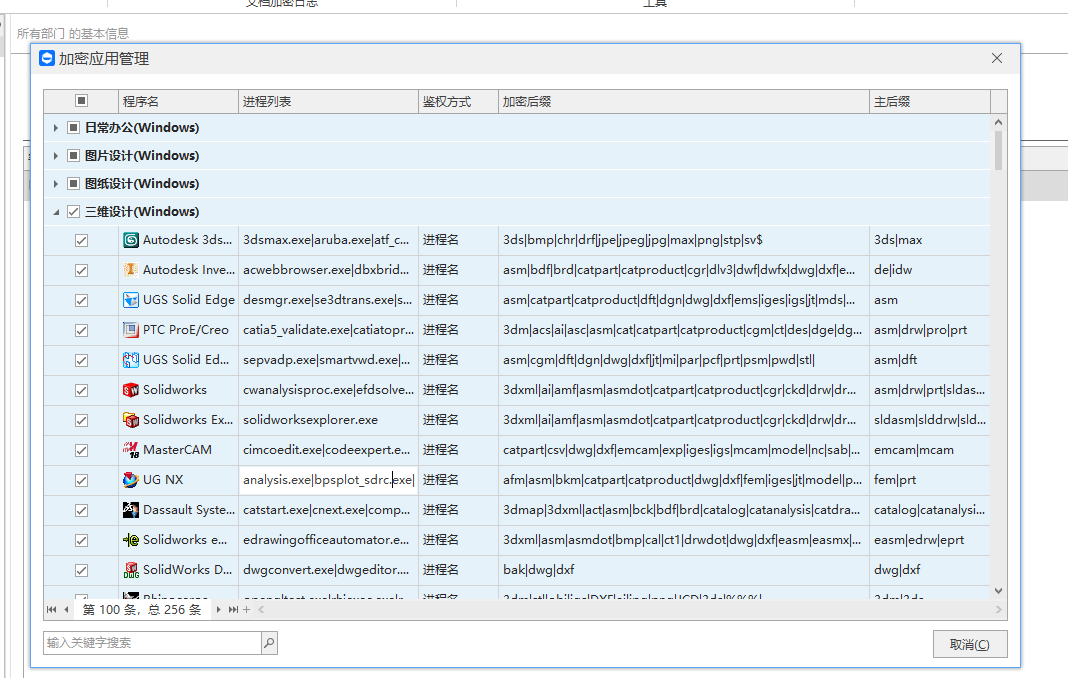Uncheck the 三维设计(Windows) group checkbox
Image resolution: width=1068 pixels, height=678 pixels.
coord(74,211)
